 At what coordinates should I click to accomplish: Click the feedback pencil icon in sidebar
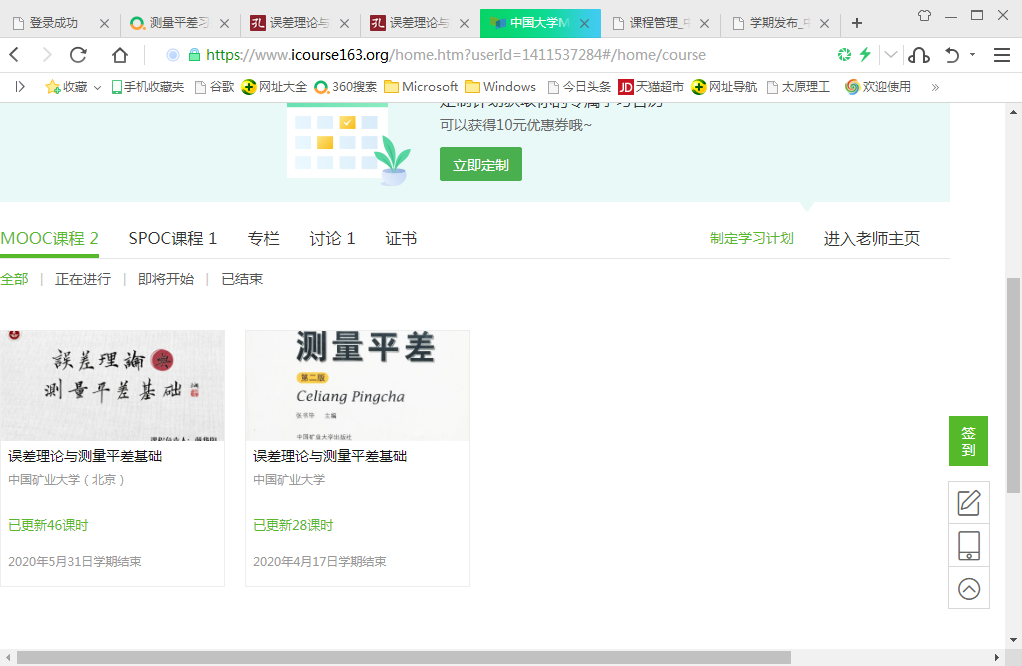pos(968,502)
